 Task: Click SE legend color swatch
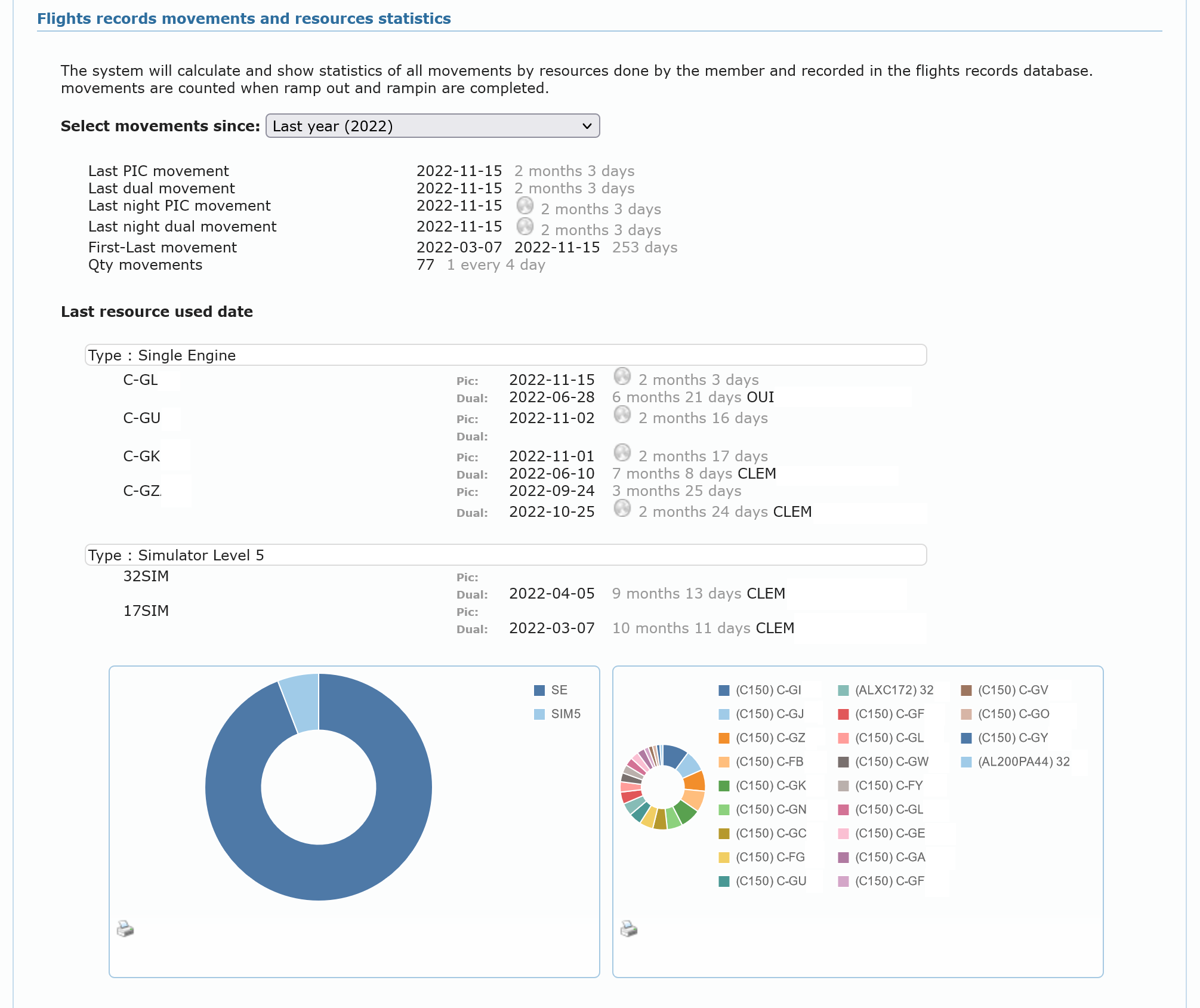point(539,691)
